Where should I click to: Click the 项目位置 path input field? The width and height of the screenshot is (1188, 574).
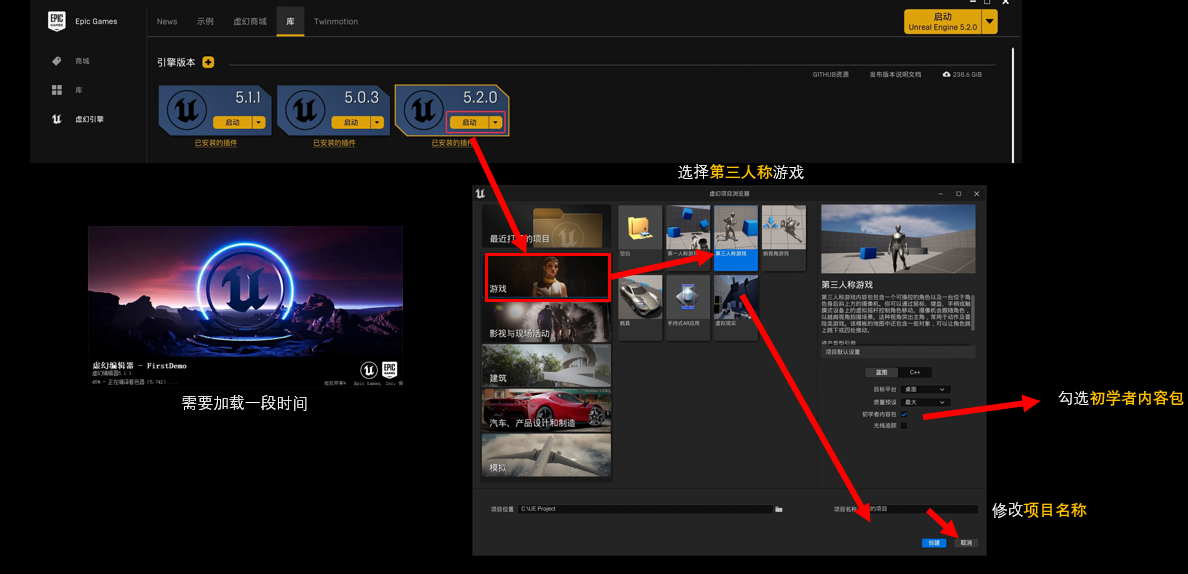[x=646, y=509]
